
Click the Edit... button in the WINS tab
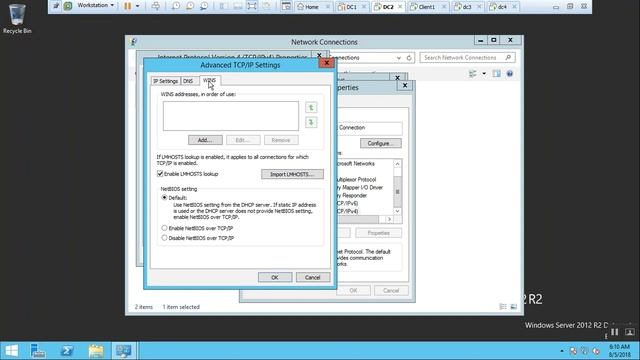[243, 140]
